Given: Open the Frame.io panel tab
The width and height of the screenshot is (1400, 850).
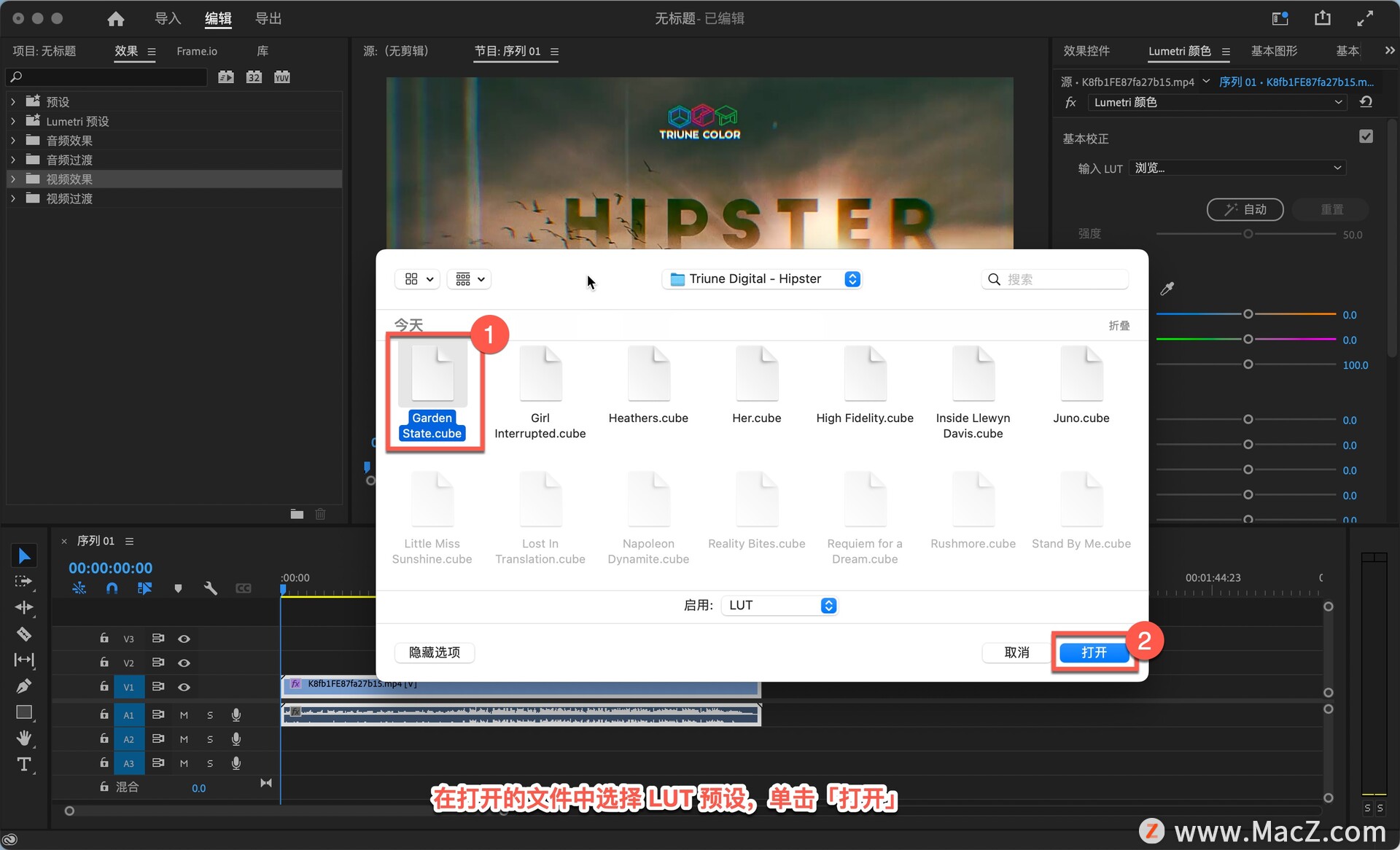Looking at the screenshot, I should [x=197, y=51].
